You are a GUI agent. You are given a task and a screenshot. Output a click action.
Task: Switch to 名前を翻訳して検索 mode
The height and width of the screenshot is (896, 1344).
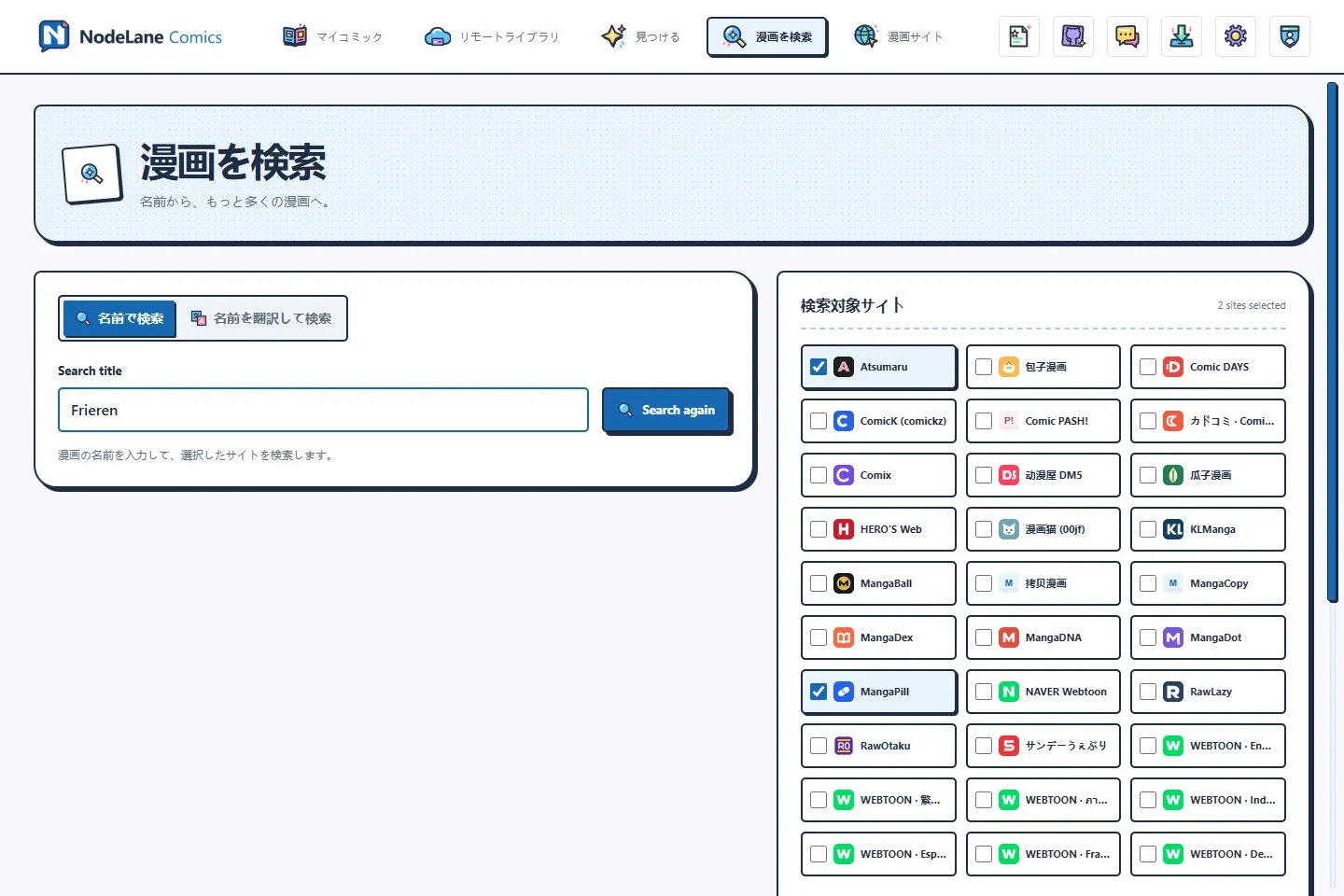(x=261, y=318)
